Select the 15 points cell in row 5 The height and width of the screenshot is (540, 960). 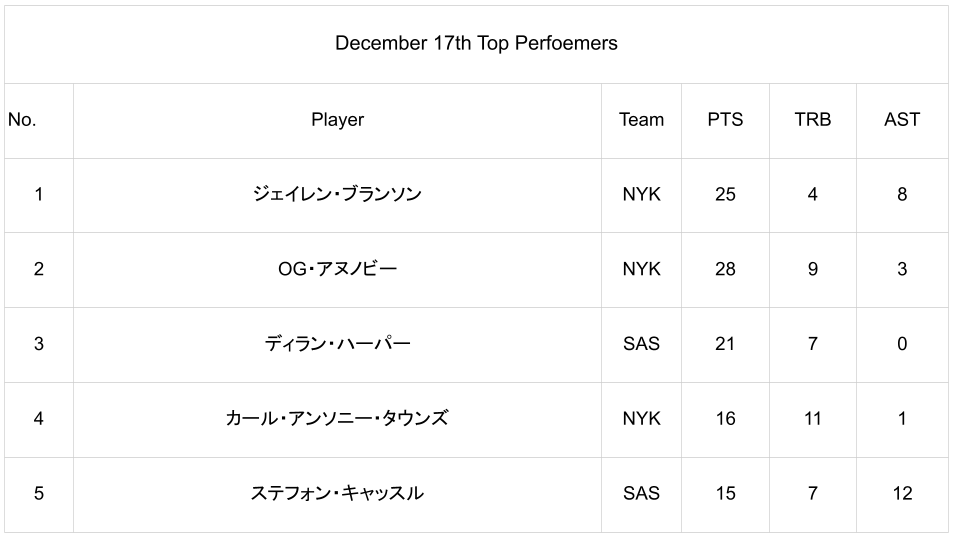[725, 493]
